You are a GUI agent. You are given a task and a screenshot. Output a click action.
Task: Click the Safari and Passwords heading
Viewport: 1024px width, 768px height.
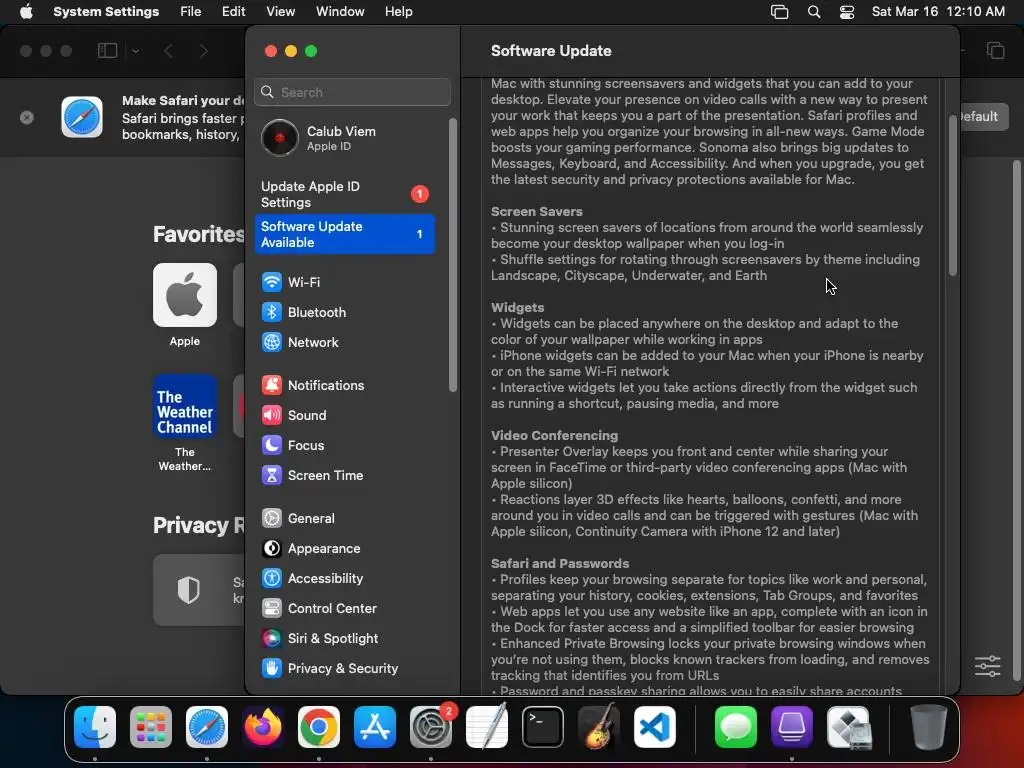coord(560,564)
